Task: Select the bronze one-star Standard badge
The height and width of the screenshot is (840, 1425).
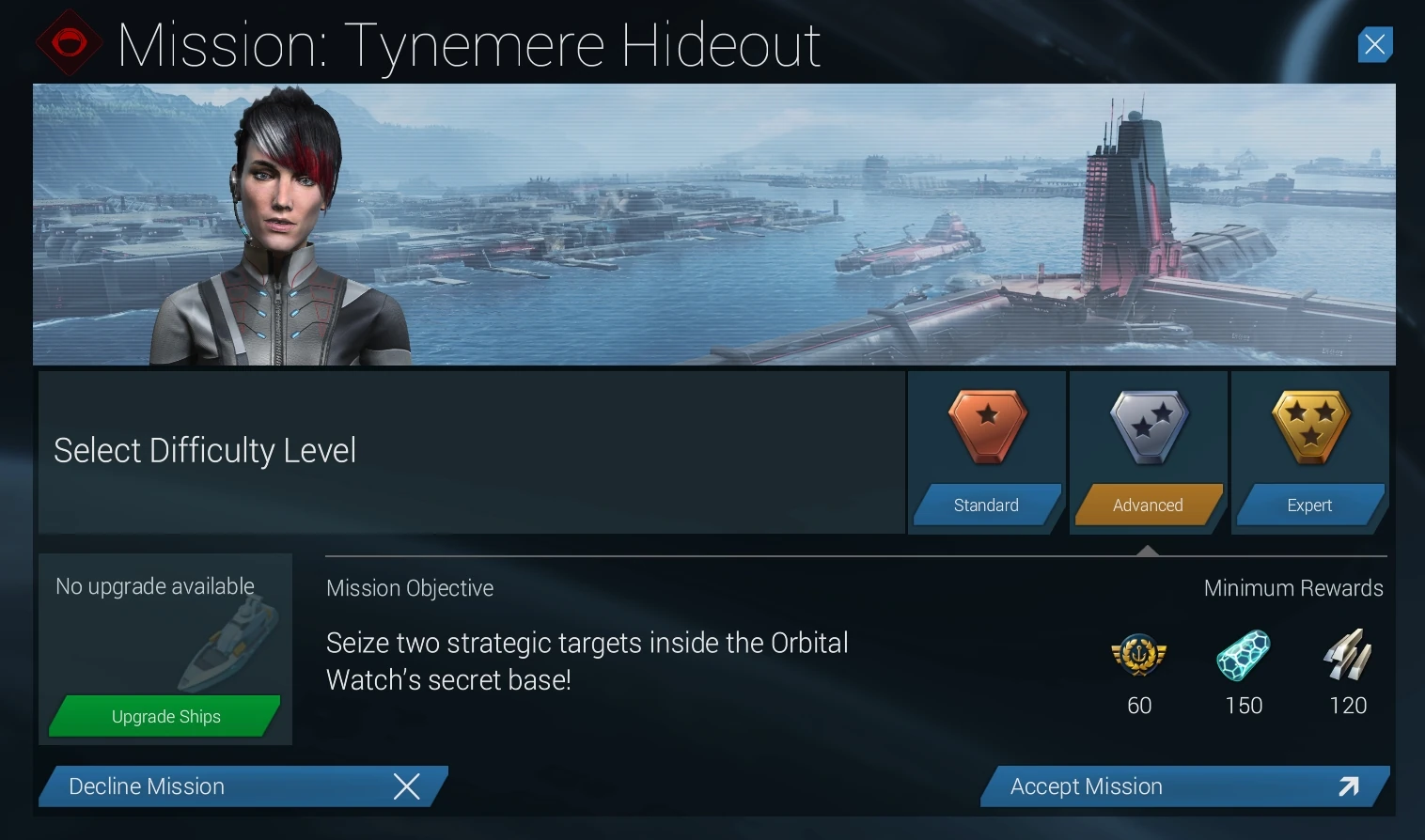Action: coord(987,427)
